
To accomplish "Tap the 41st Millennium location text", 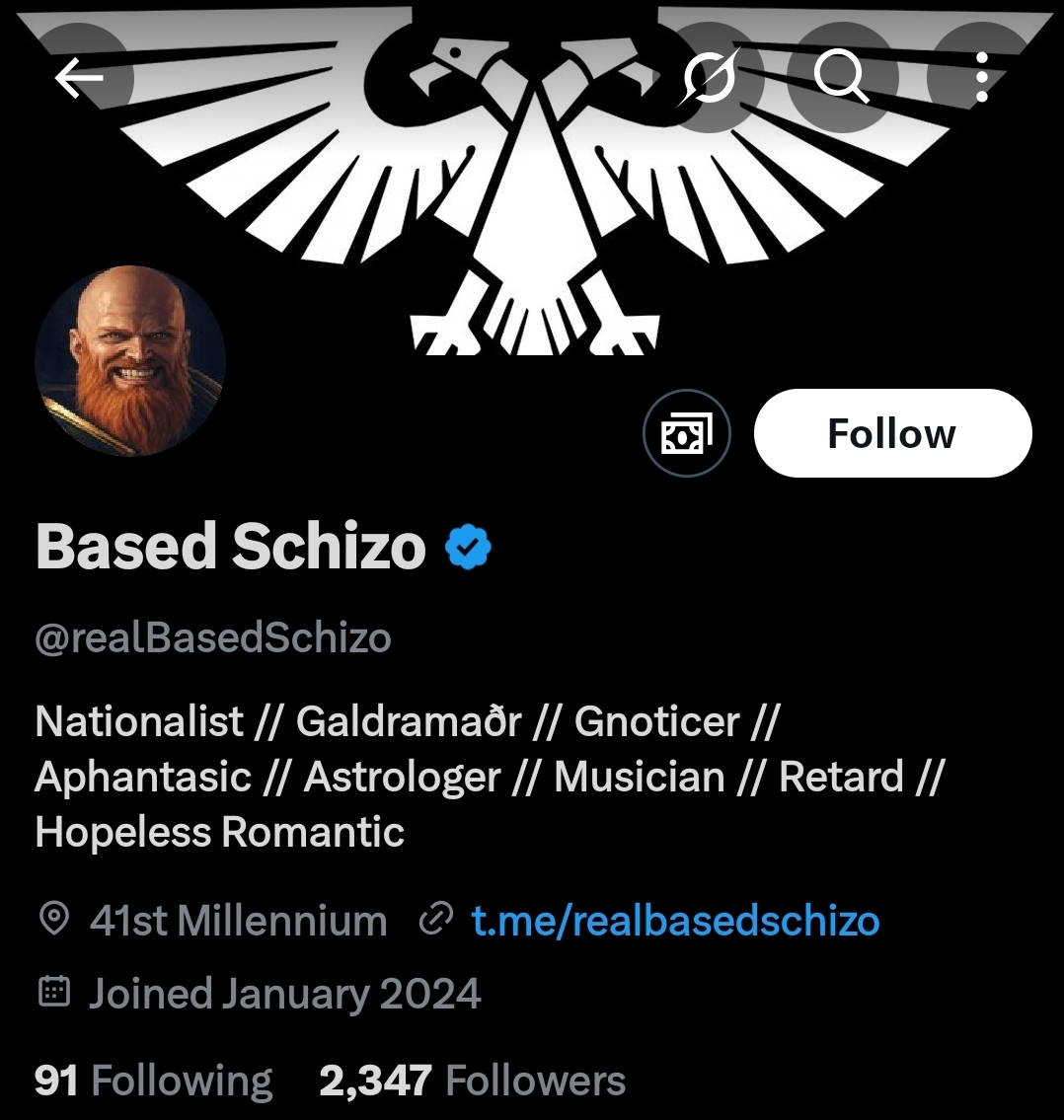I will (238, 921).
